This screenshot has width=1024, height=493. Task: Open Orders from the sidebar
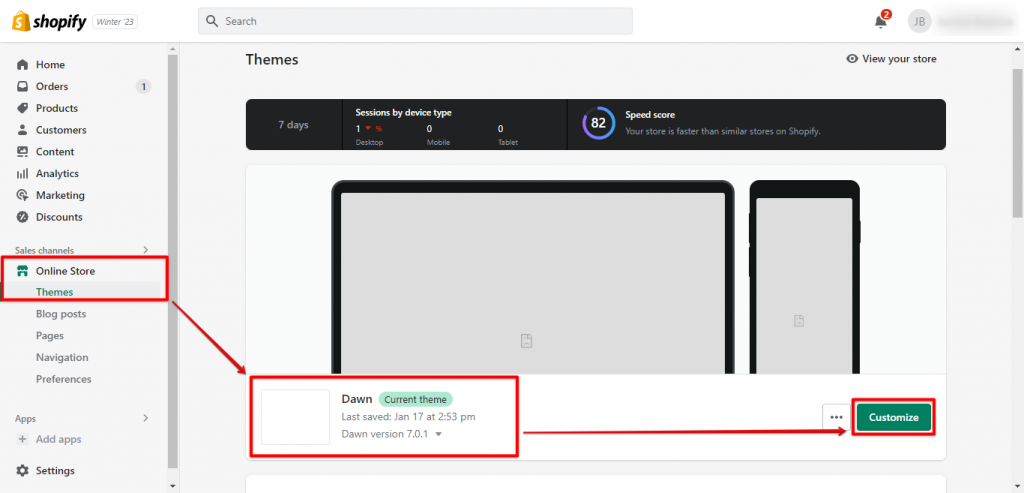pos(52,87)
